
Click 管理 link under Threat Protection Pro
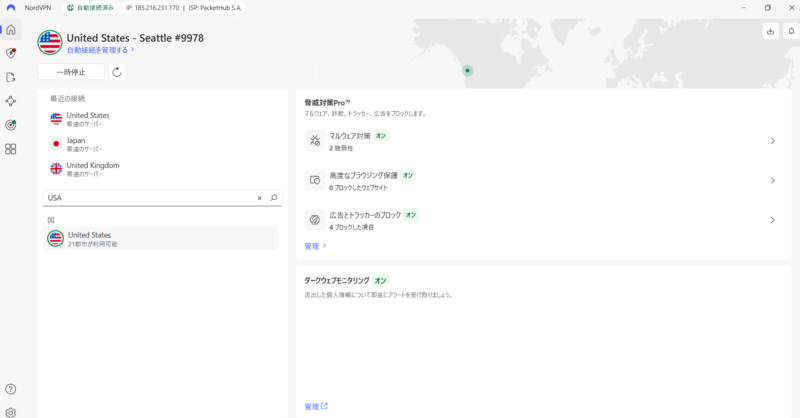(x=315, y=246)
